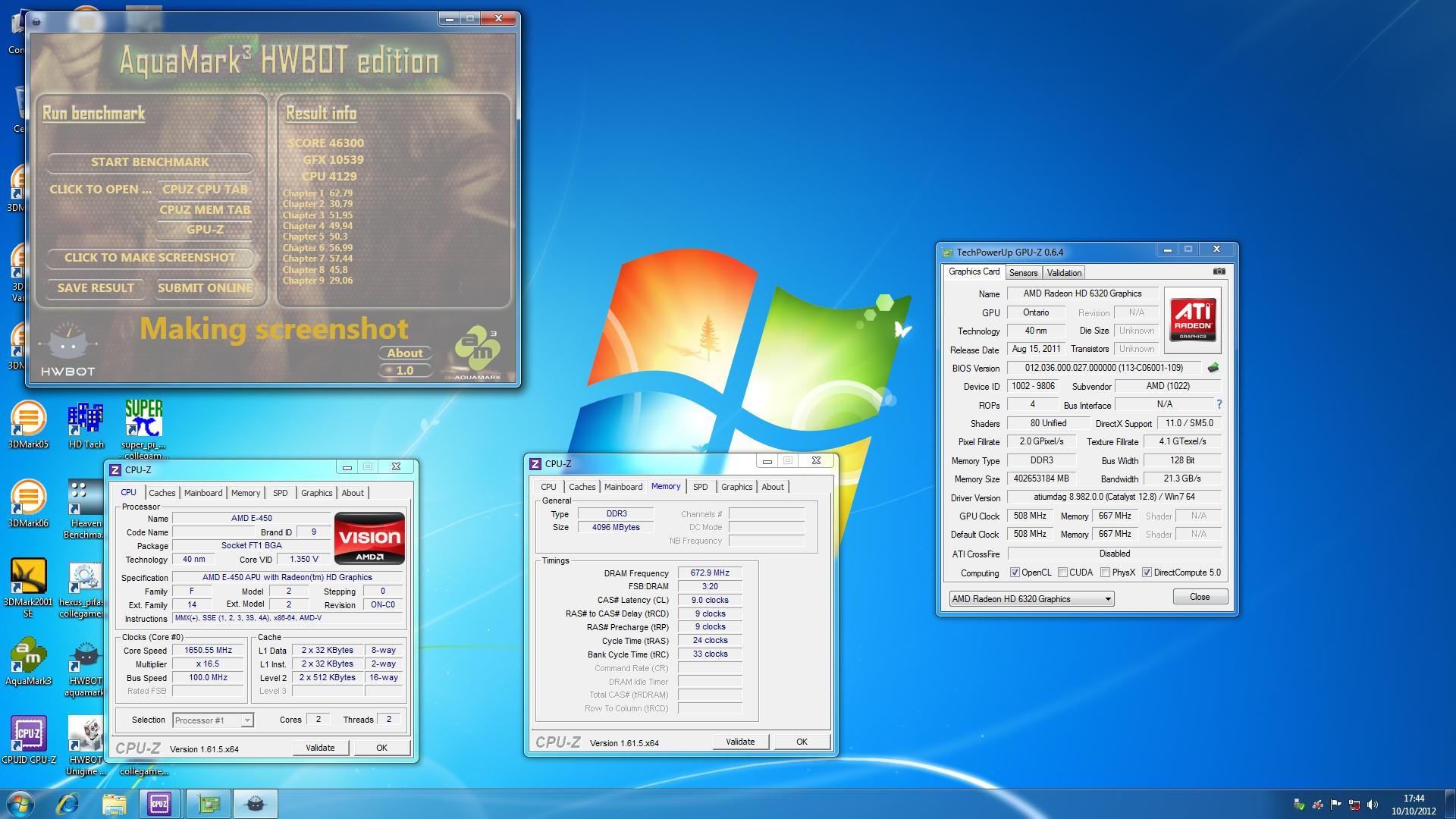Switch to the Validation tab in GPU-Z
This screenshot has width=1456, height=819.
[x=1064, y=273]
